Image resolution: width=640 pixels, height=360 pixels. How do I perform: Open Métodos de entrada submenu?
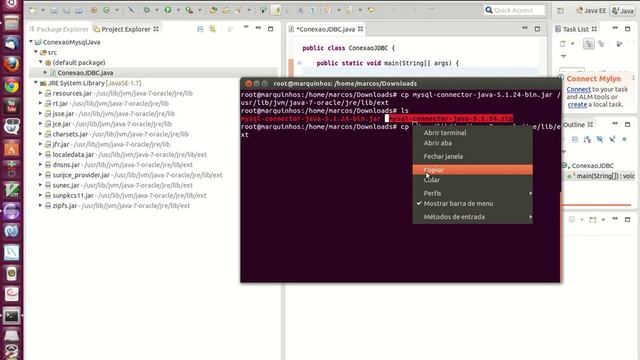pyautogui.click(x=472, y=217)
